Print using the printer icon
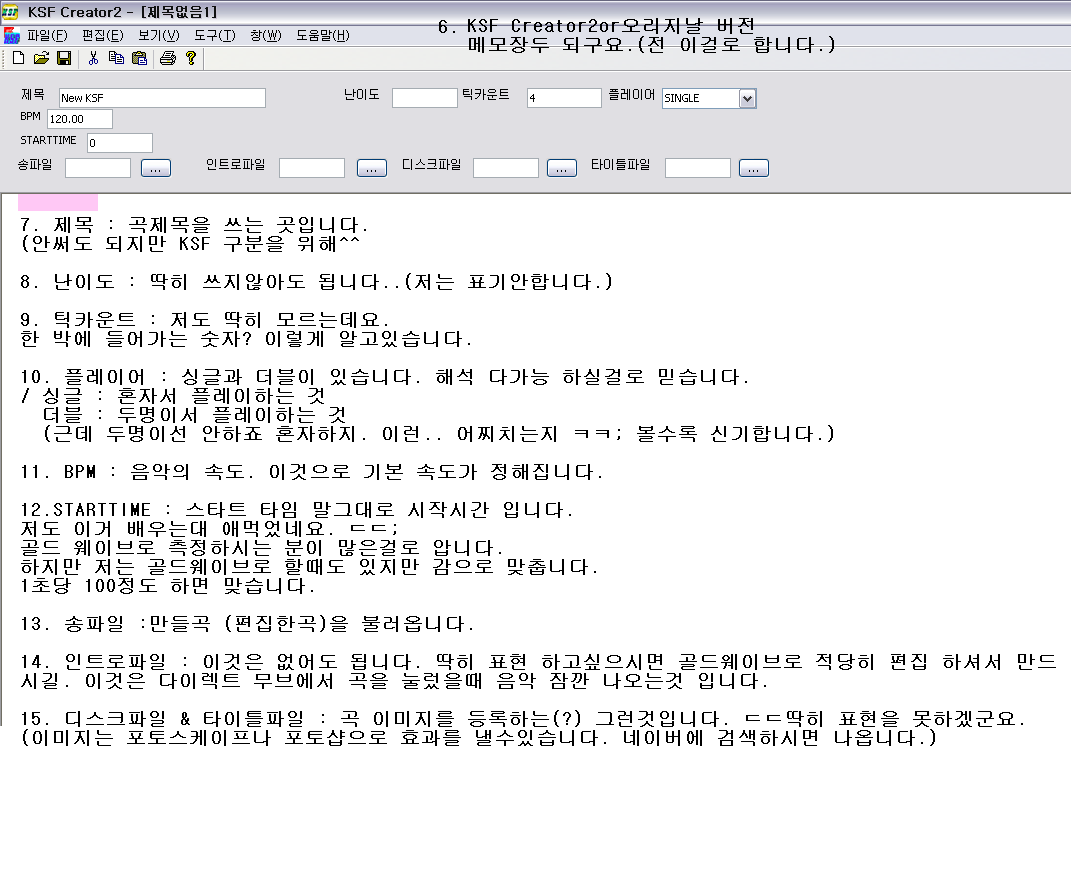 168,58
